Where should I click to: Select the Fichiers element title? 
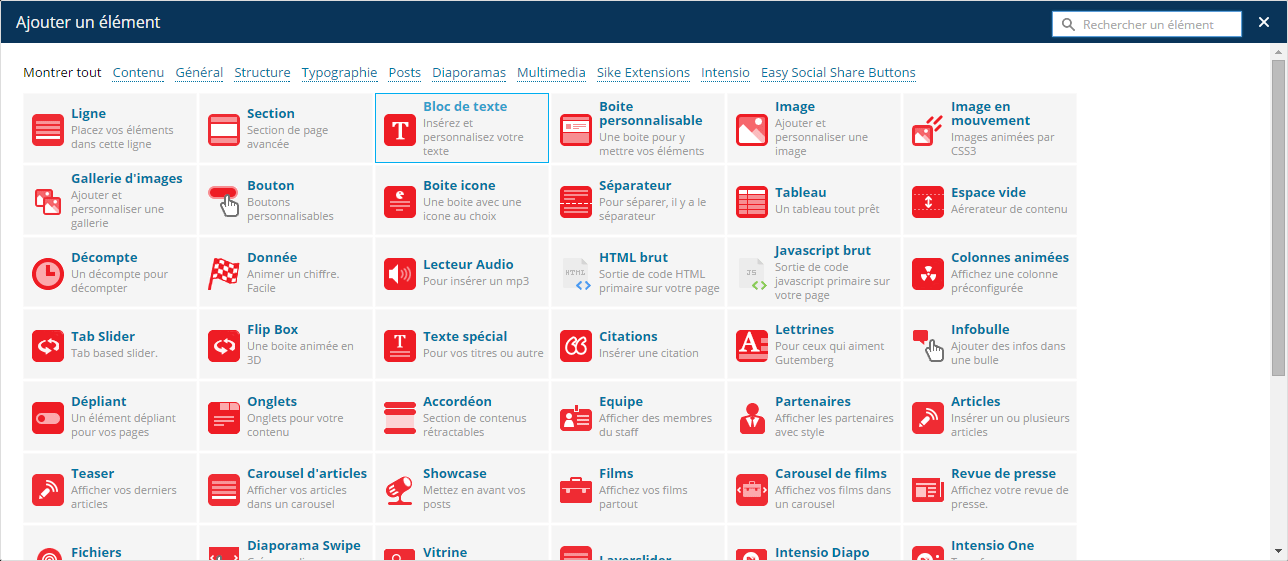(96, 552)
